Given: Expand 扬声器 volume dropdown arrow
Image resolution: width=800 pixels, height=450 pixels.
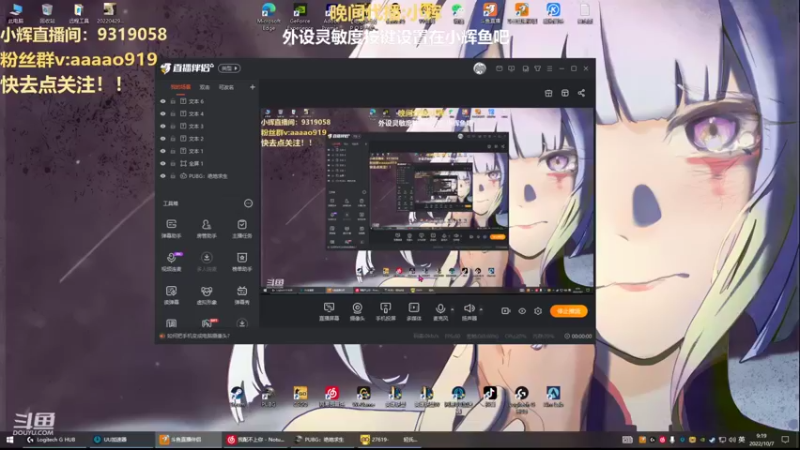Looking at the screenshot, I should pos(481,310).
